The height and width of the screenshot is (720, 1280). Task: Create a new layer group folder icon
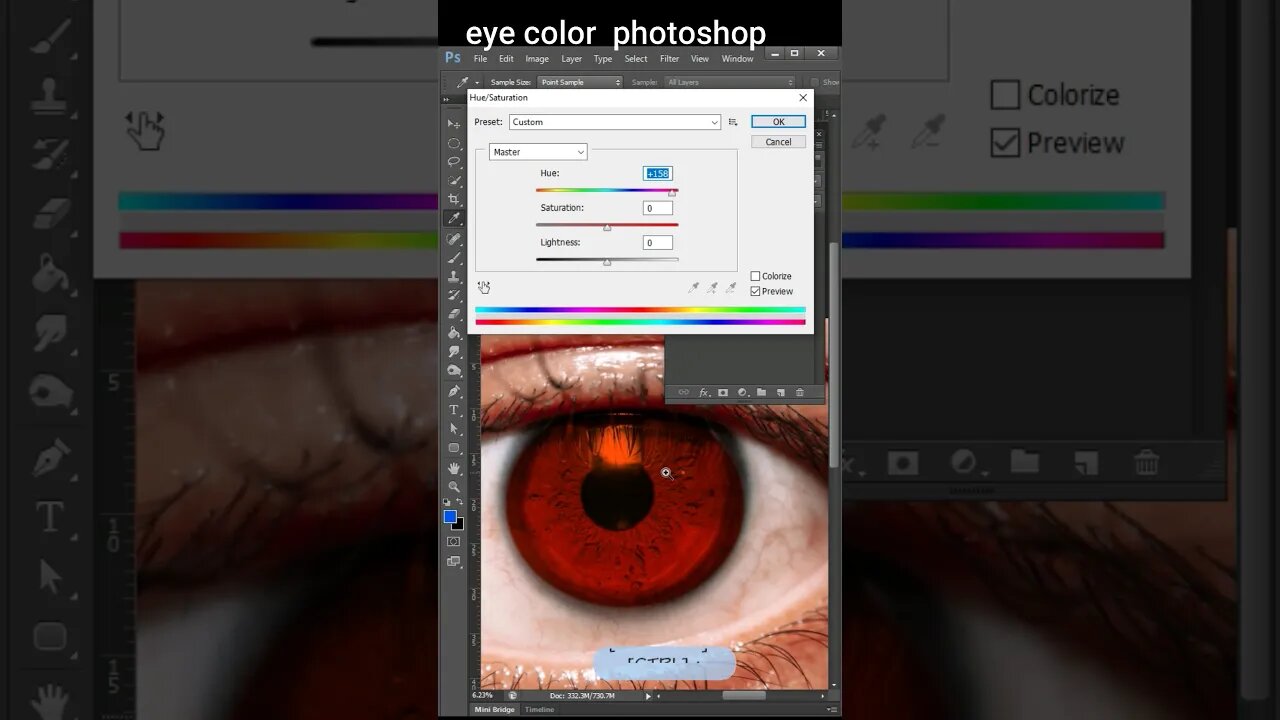761,393
